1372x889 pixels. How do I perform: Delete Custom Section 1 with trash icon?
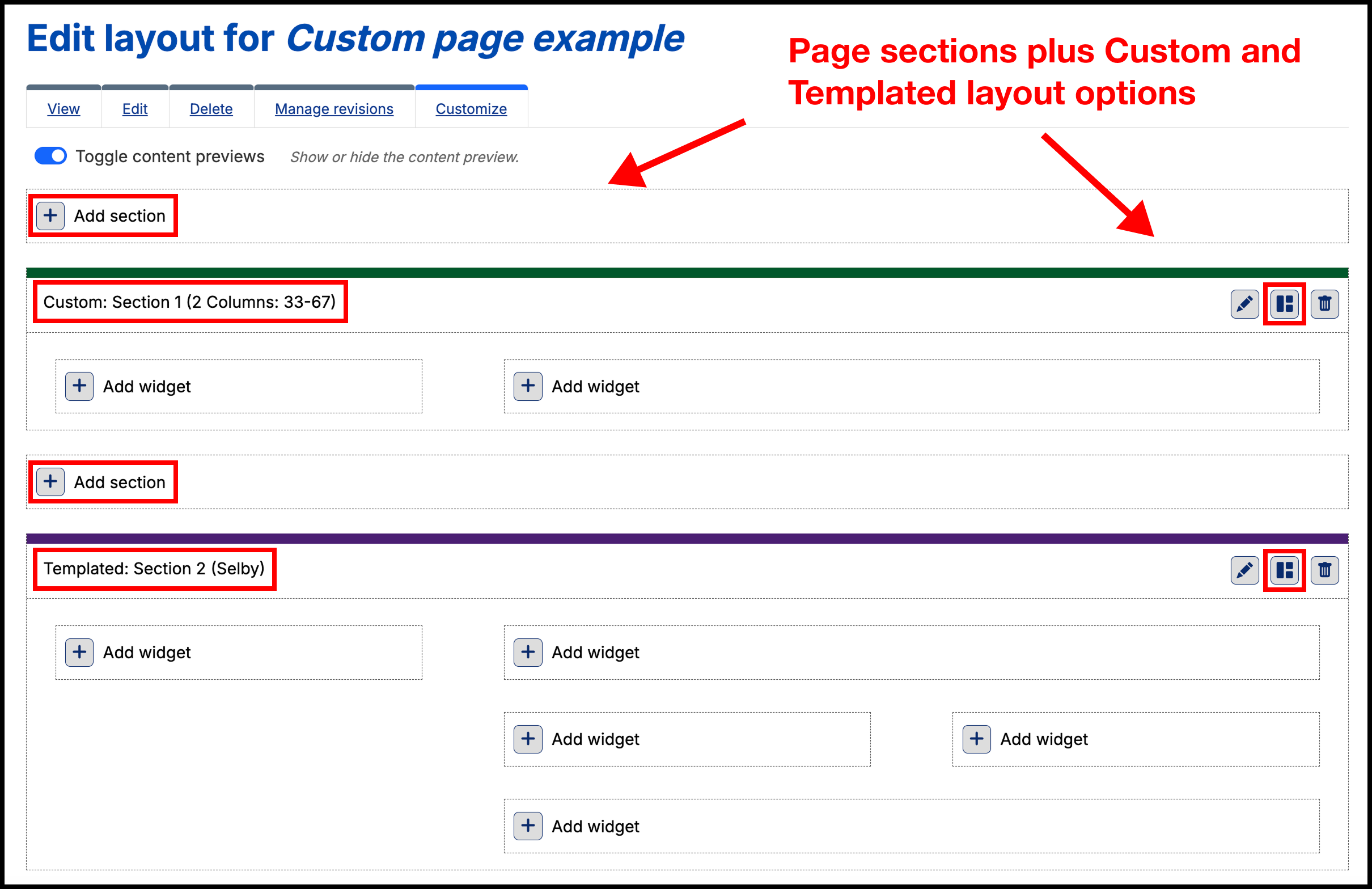[x=1325, y=303]
